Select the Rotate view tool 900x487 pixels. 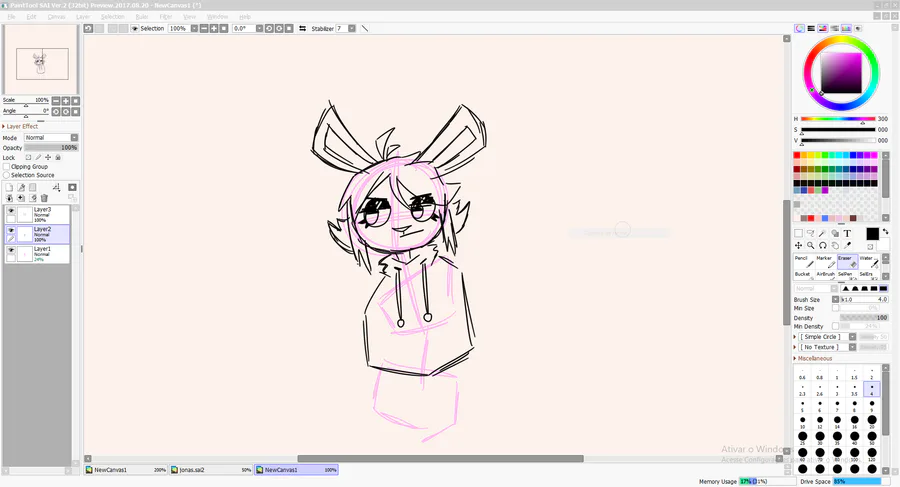point(823,245)
